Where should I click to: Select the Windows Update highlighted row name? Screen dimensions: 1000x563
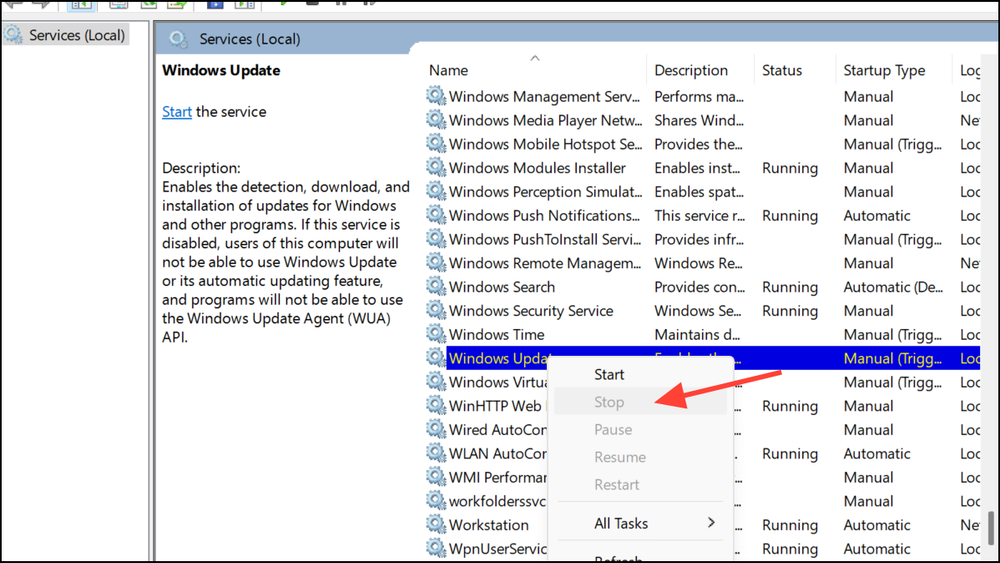pos(498,358)
